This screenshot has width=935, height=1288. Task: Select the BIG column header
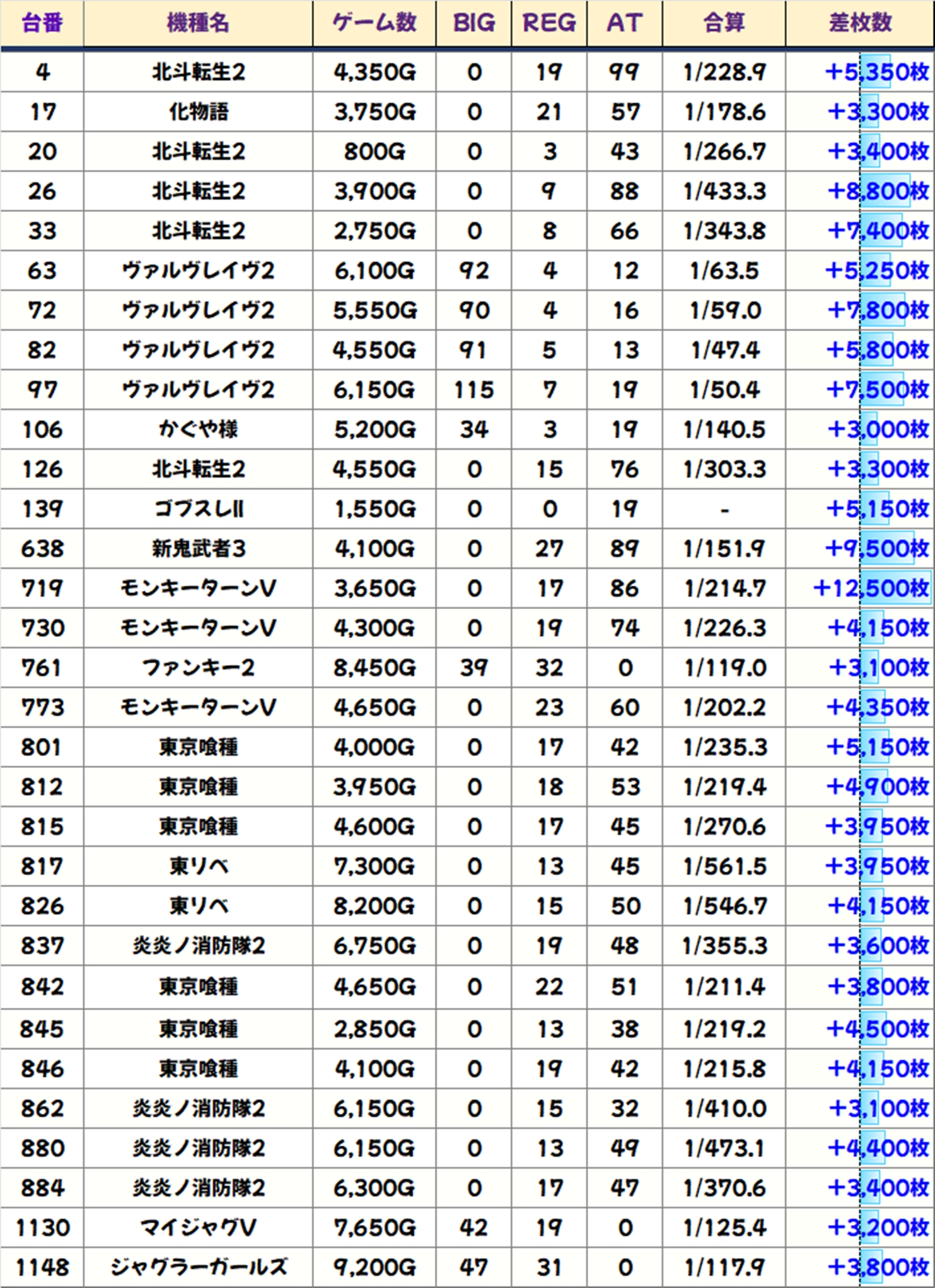click(x=473, y=23)
